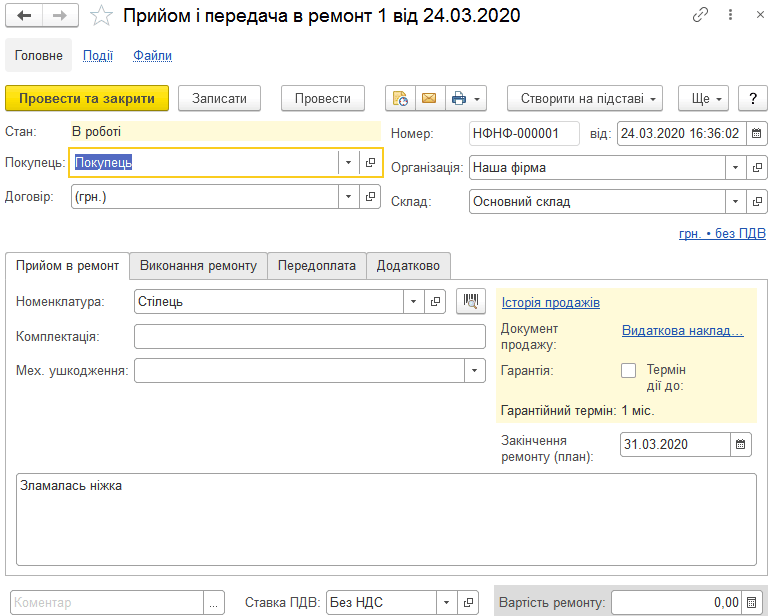Click the Записати button

pos(220,98)
